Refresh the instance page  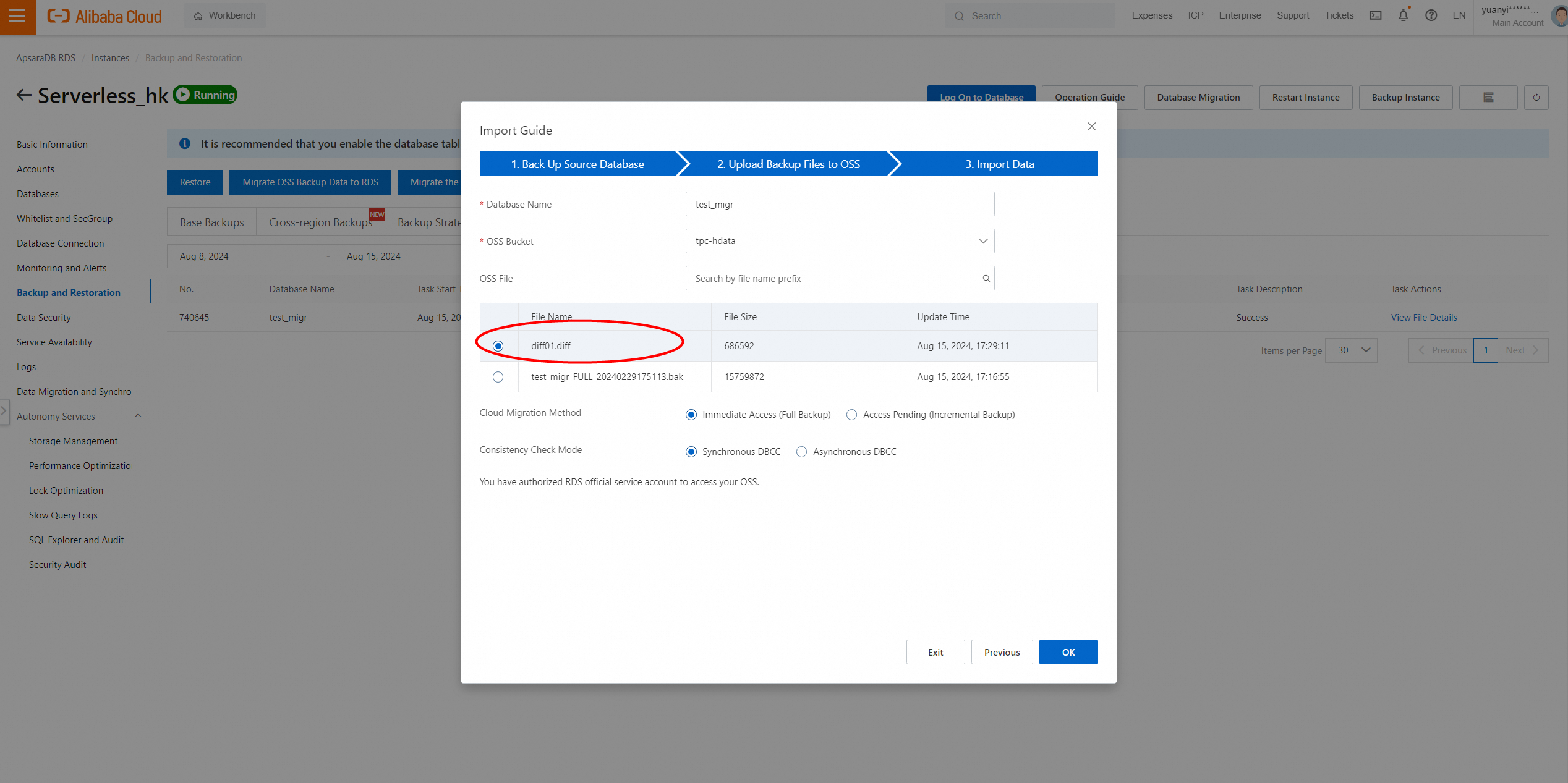click(x=1536, y=98)
